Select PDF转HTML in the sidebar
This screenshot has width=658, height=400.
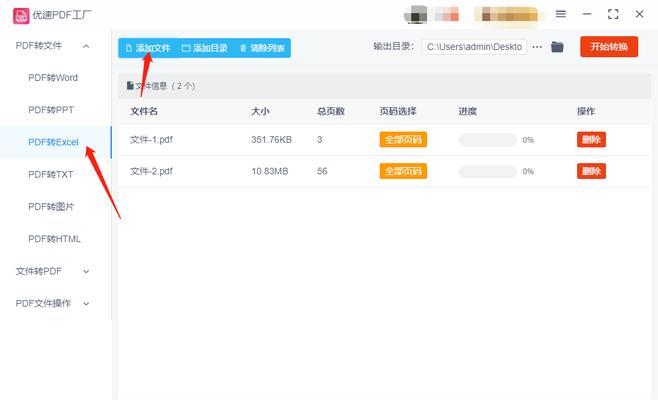[x=54, y=239]
